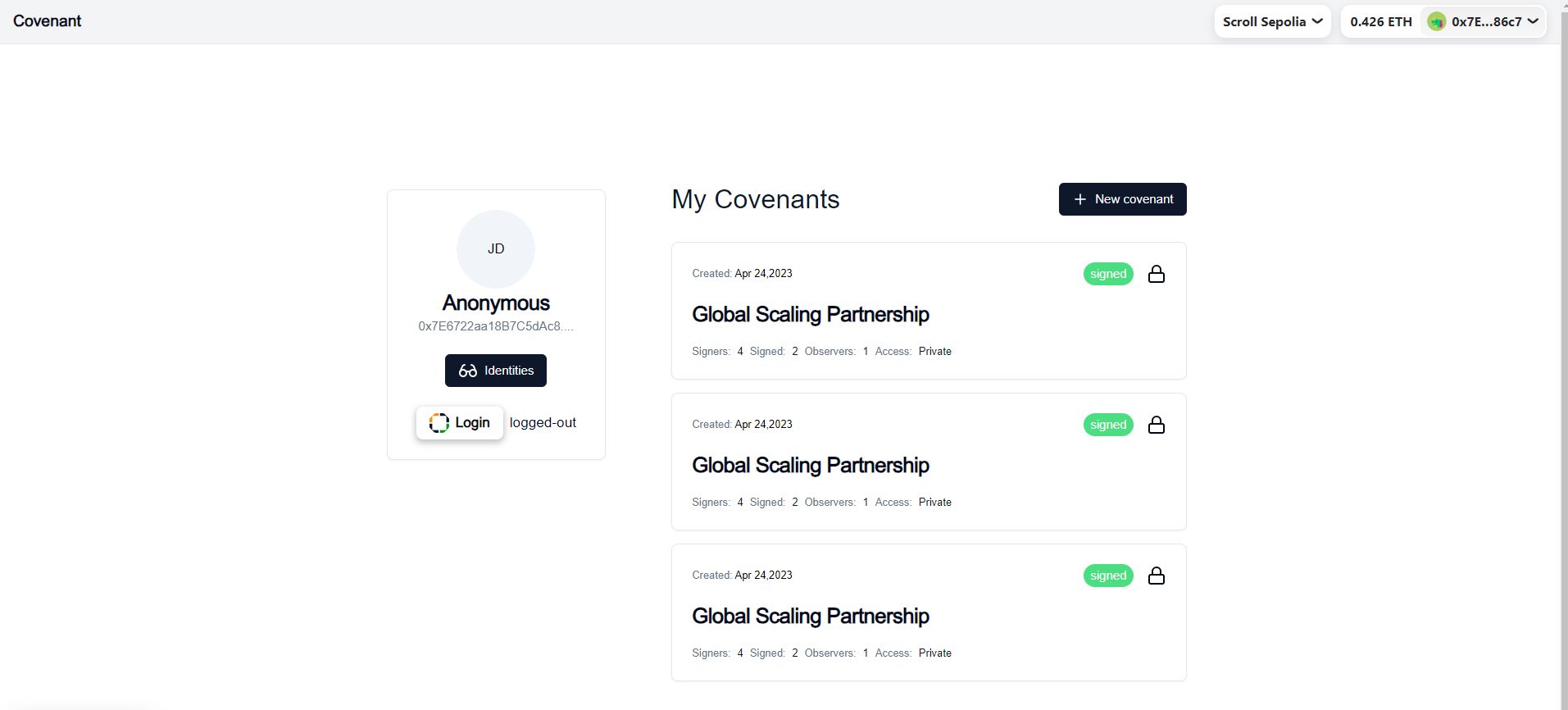Click Private access value on first covenant card

point(935,352)
